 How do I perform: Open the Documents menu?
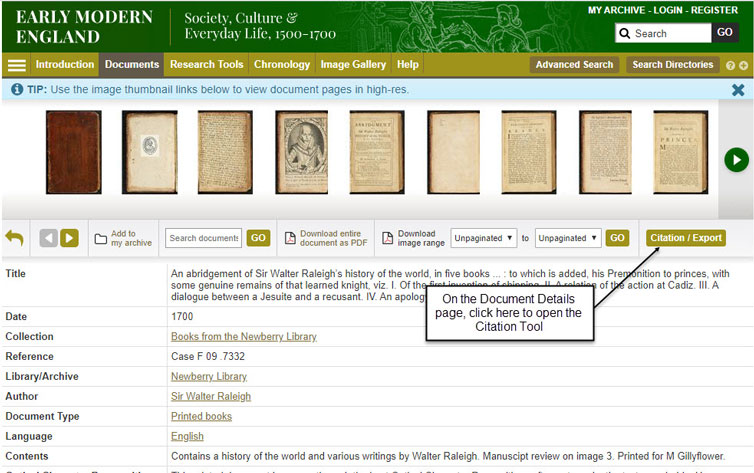(132, 64)
